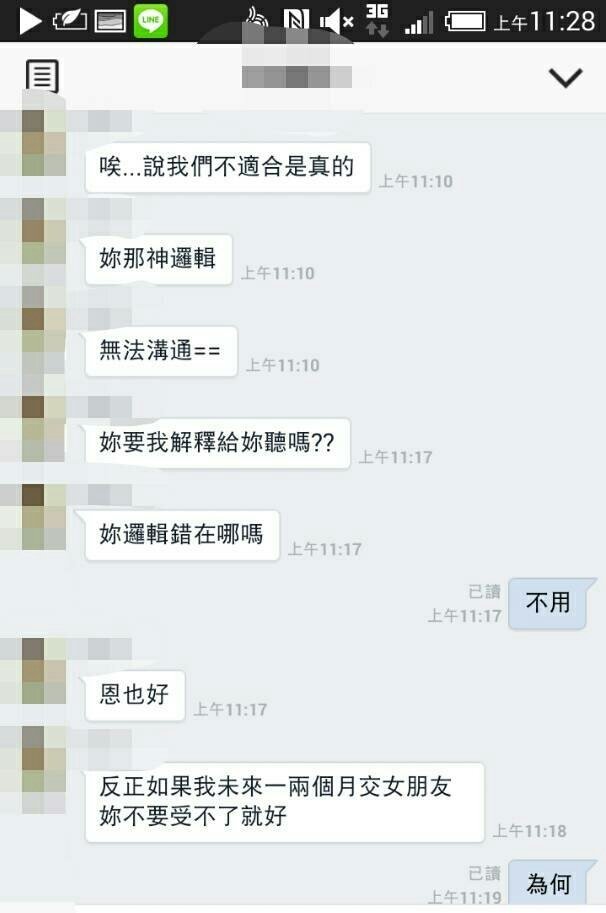Screen dimensions: 606x913
Task: Select the sent message 不用
Action: tap(548, 603)
